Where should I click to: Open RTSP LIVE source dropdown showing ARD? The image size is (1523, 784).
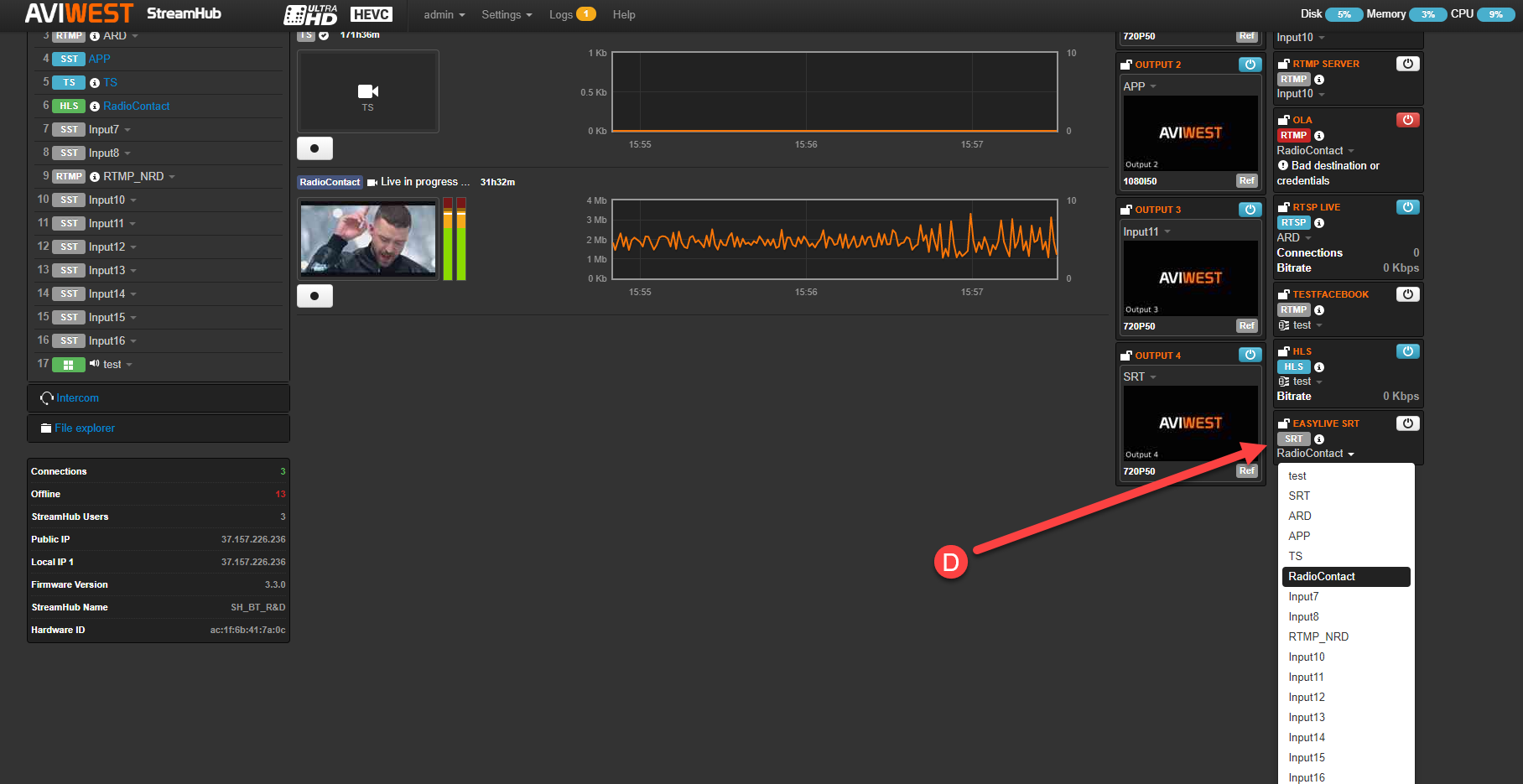pyautogui.click(x=1294, y=238)
